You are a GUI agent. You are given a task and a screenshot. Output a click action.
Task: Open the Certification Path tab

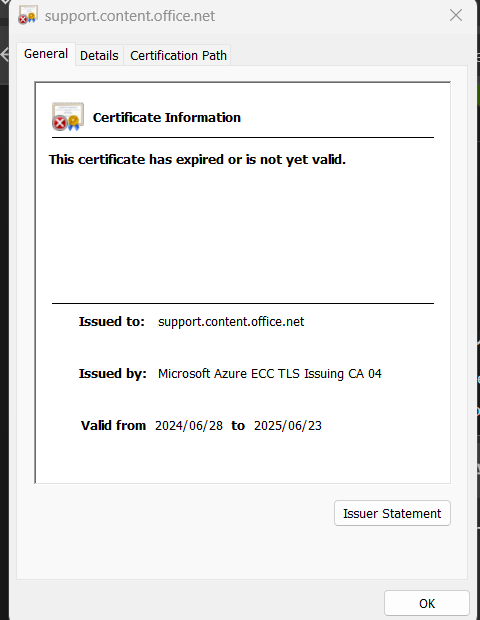(178, 55)
